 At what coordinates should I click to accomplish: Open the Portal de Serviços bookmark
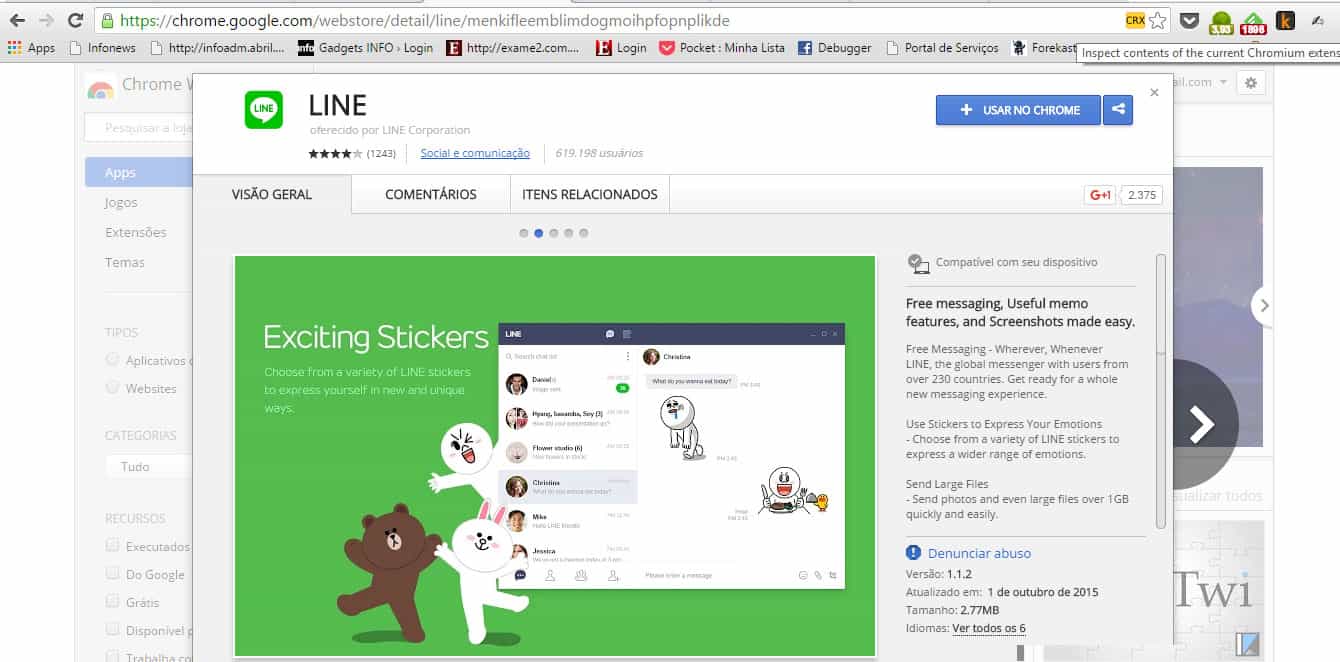(x=941, y=47)
